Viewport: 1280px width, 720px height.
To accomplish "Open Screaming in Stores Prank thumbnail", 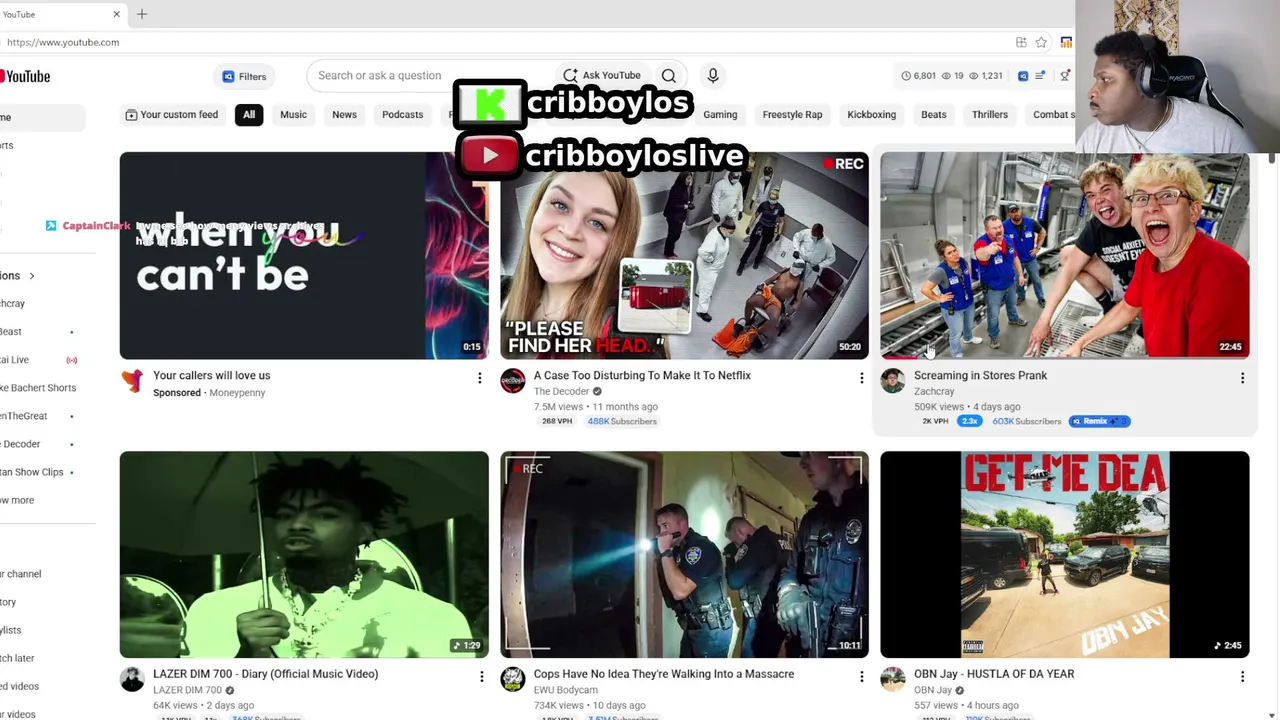I will [1065, 255].
